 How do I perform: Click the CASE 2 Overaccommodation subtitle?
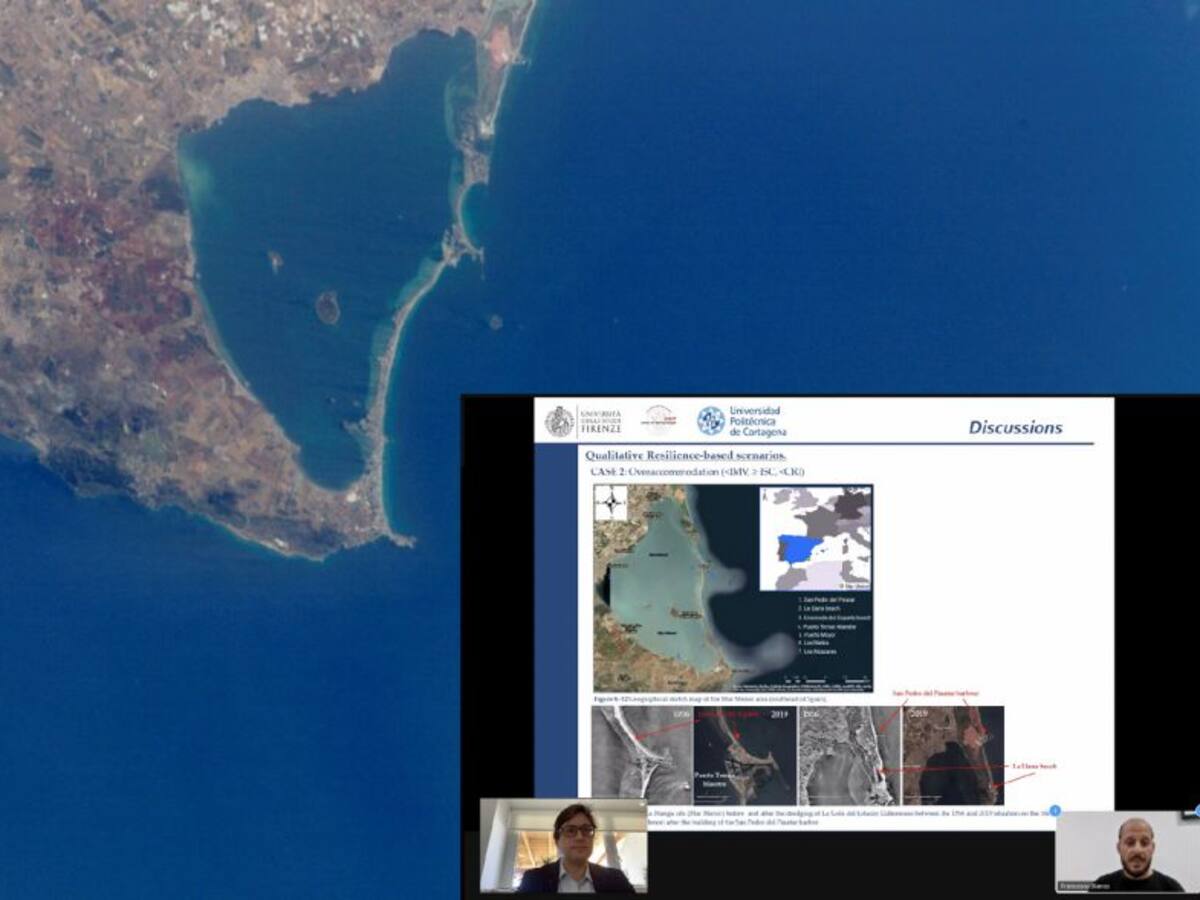695,472
